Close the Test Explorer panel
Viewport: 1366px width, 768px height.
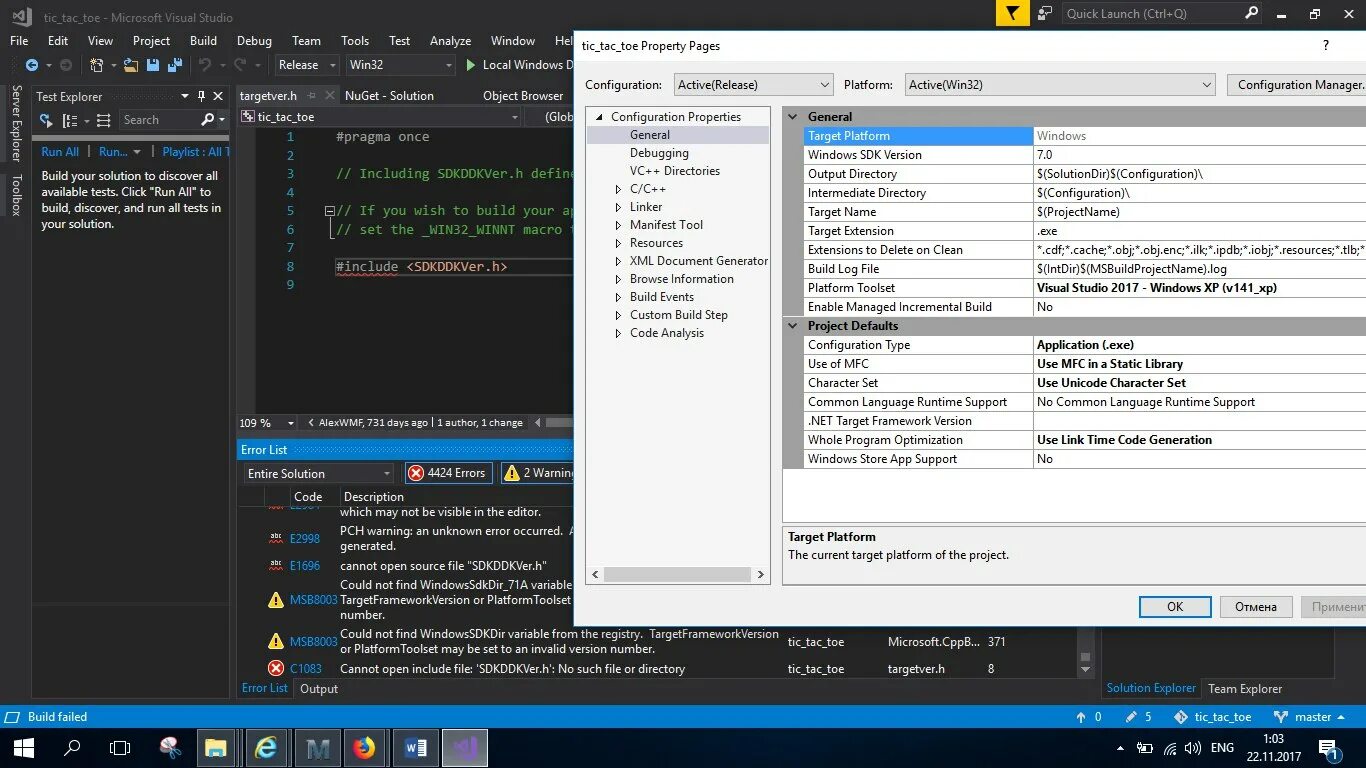coord(219,96)
